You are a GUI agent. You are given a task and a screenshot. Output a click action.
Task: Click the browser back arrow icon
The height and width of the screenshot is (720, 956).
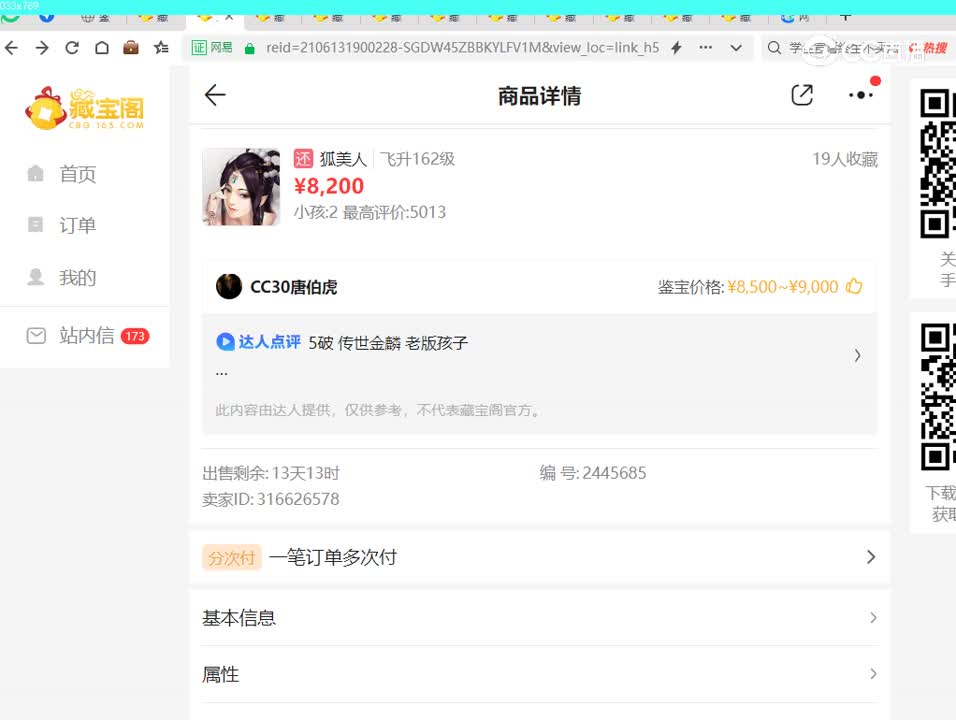click(x=13, y=47)
